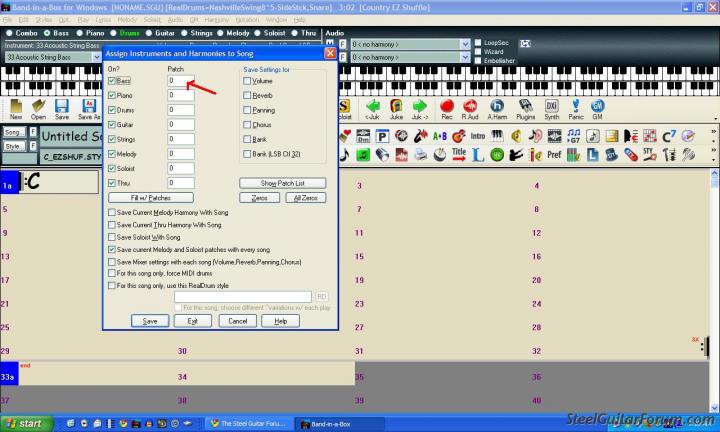Click the Band-in-a-Box taskbar item
This screenshot has width=720, height=432.
tap(339, 424)
